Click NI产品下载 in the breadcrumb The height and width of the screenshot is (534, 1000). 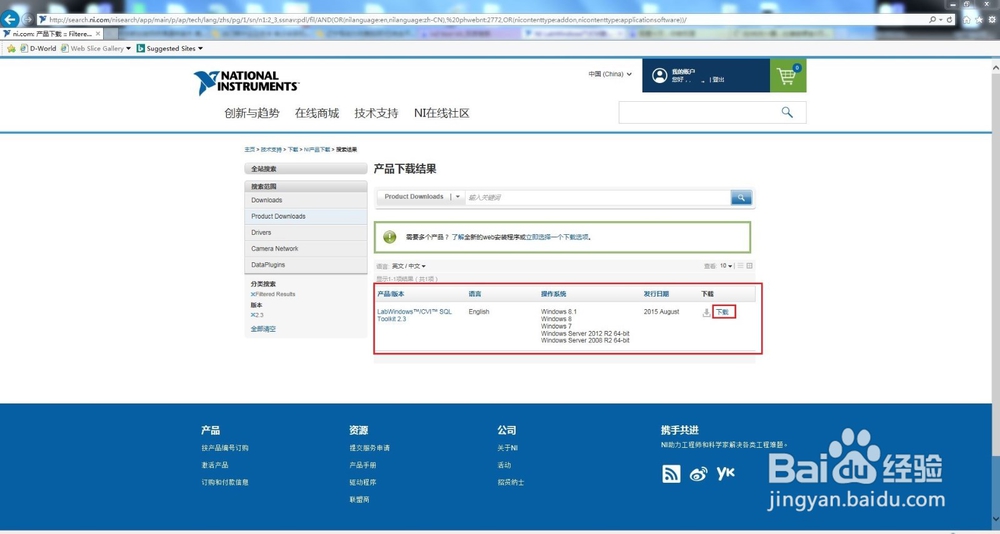click(x=317, y=149)
